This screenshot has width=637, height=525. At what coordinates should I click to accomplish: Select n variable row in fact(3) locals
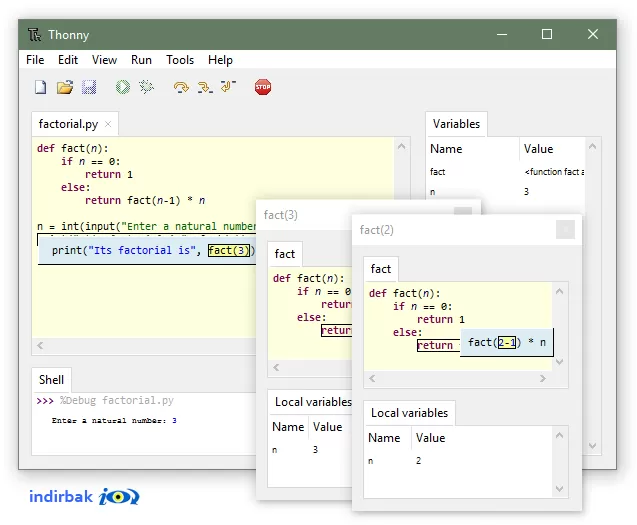(310, 450)
